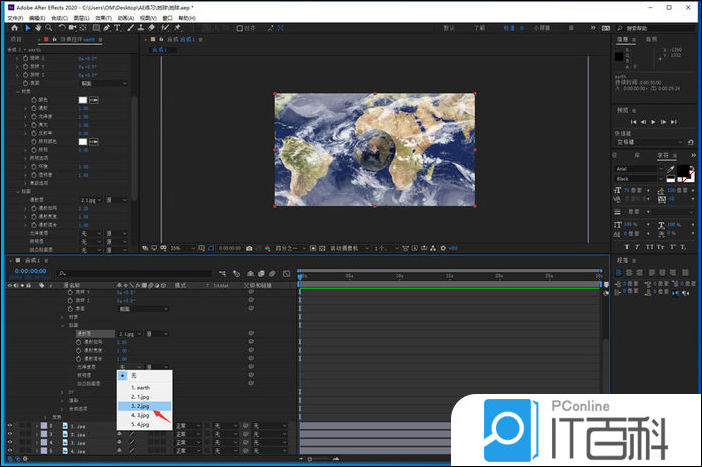Select the Type text tool
The image size is (702, 467).
coord(117,28)
